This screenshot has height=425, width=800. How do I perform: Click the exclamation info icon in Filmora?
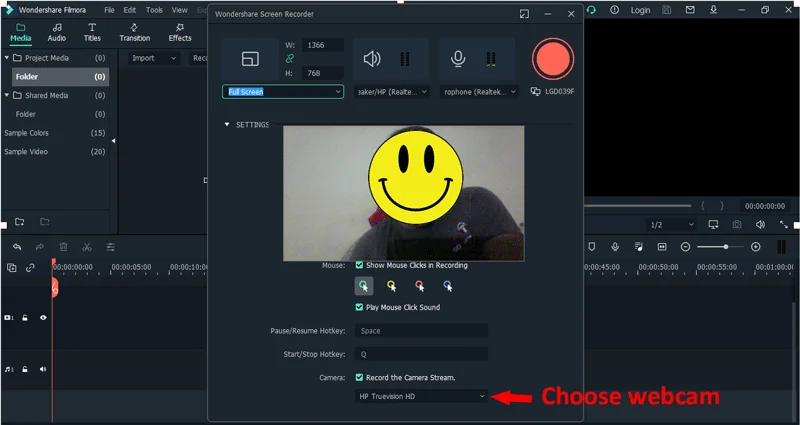click(614, 10)
